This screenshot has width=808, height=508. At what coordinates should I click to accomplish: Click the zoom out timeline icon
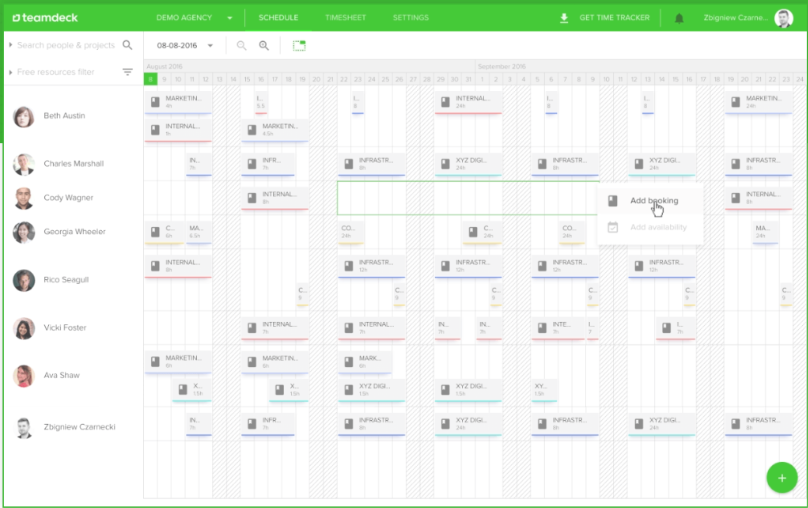(241, 45)
